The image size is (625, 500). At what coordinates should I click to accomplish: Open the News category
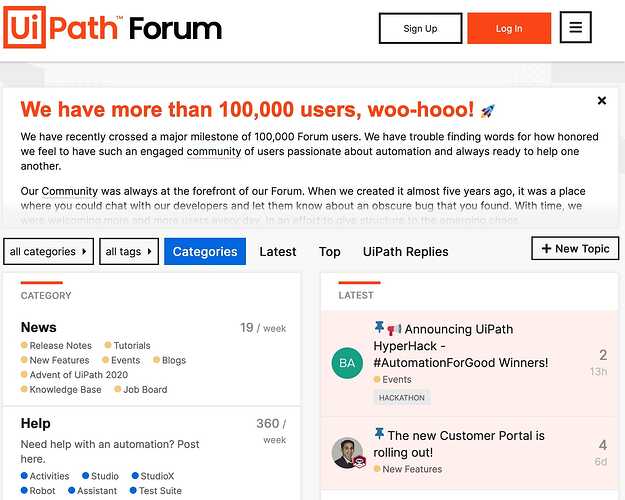tap(39, 327)
